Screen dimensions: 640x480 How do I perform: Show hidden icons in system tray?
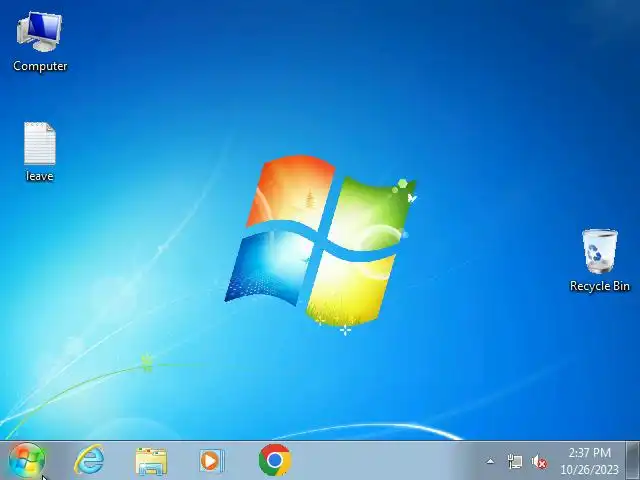490,462
